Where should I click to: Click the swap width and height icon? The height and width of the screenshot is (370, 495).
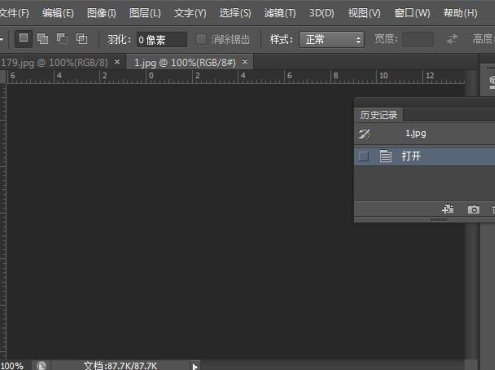pyautogui.click(x=452, y=39)
